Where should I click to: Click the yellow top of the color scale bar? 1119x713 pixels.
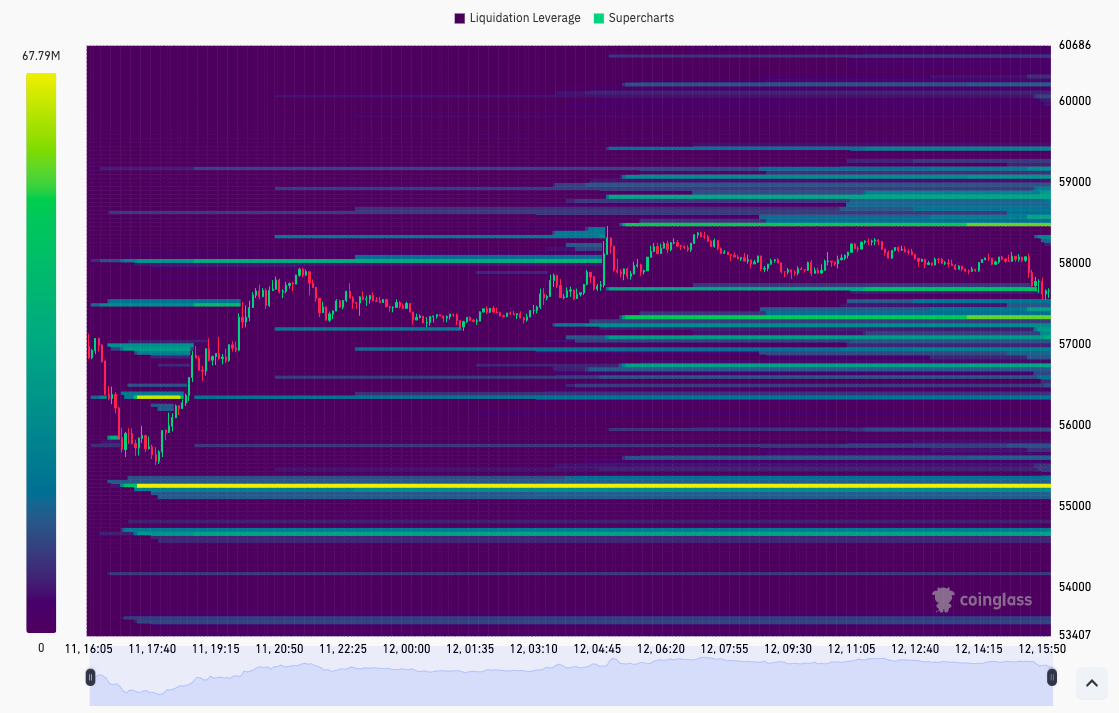pos(41,80)
